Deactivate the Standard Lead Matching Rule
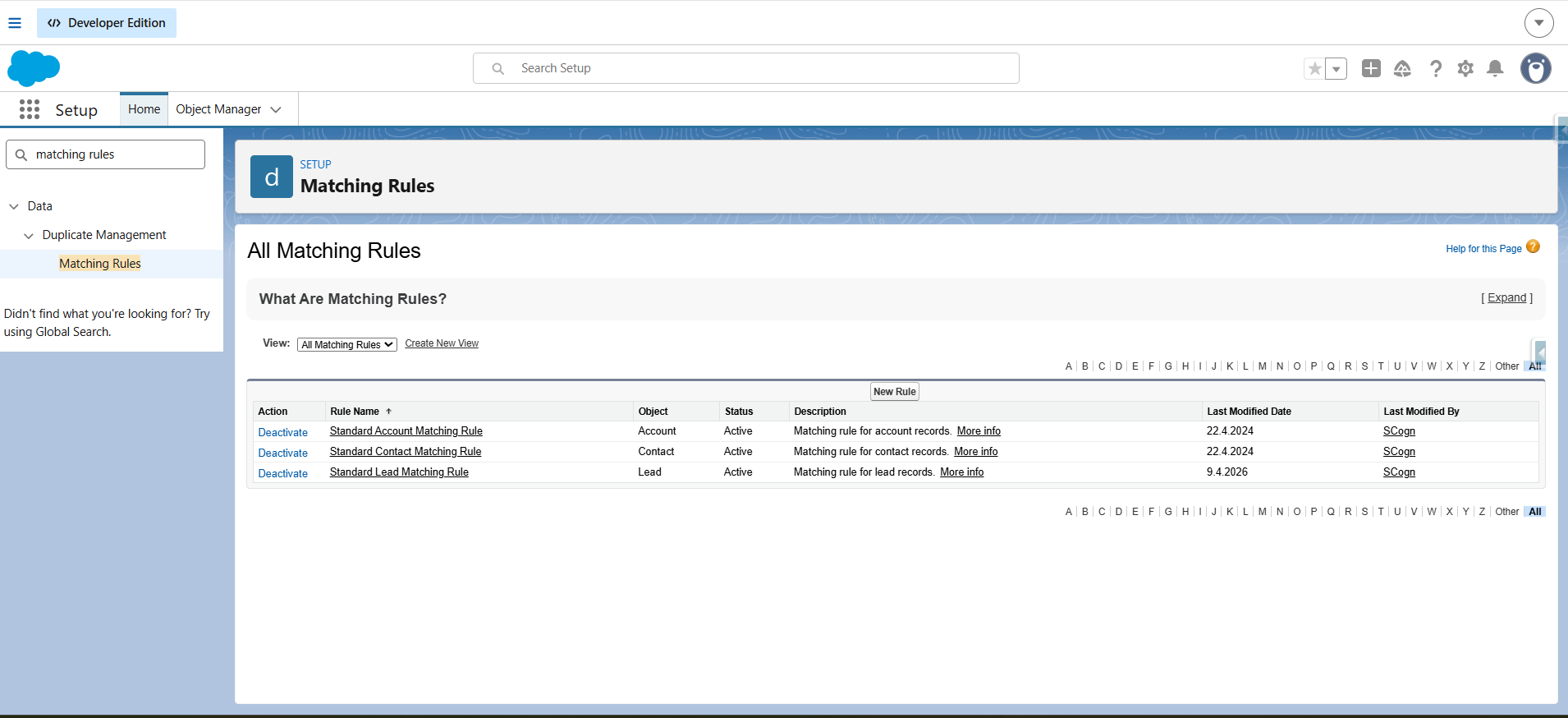This screenshot has width=1568, height=718. click(282, 473)
